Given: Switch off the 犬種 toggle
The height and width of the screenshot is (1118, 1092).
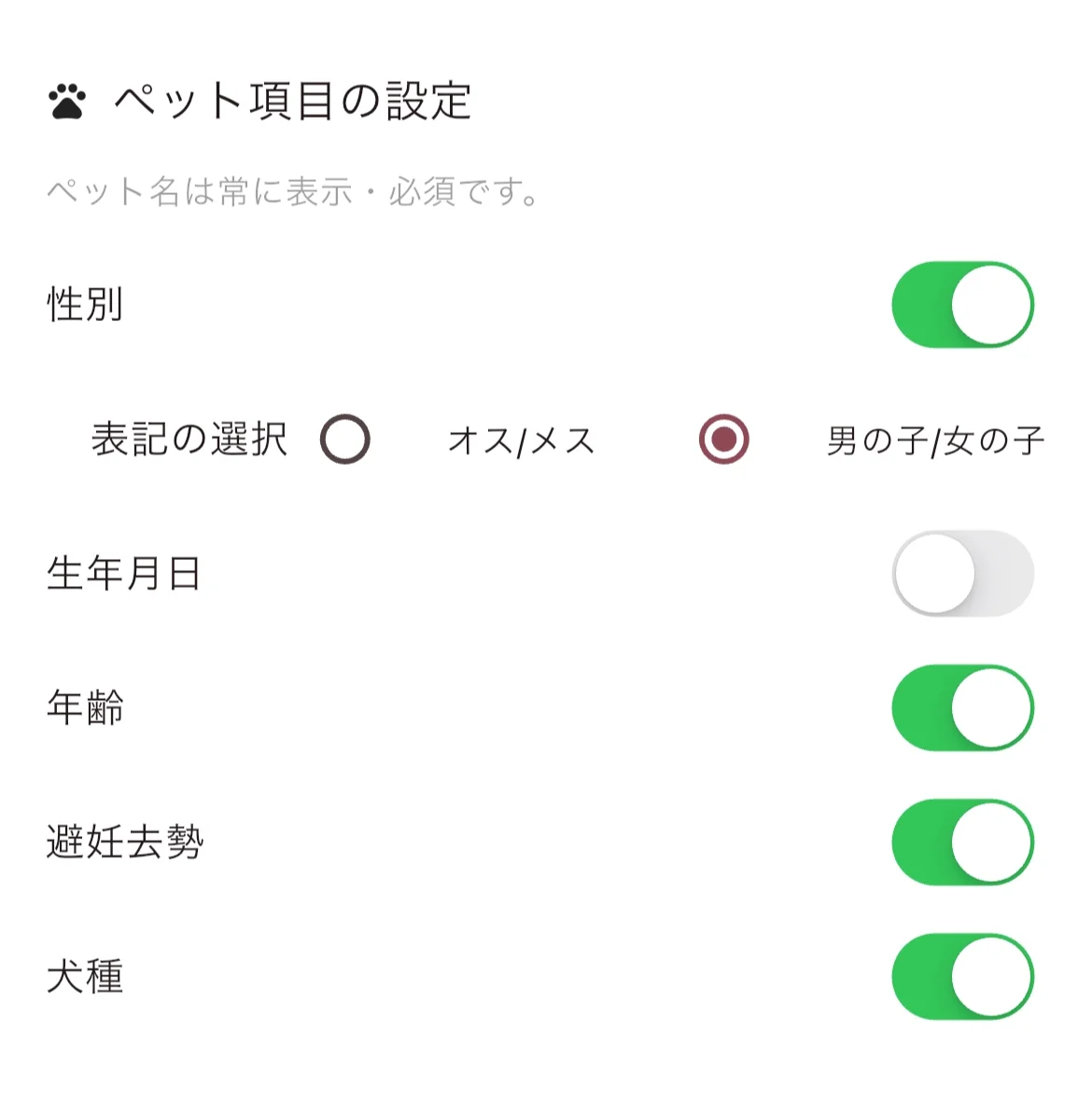Looking at the screenshot, I should (962, 977).
